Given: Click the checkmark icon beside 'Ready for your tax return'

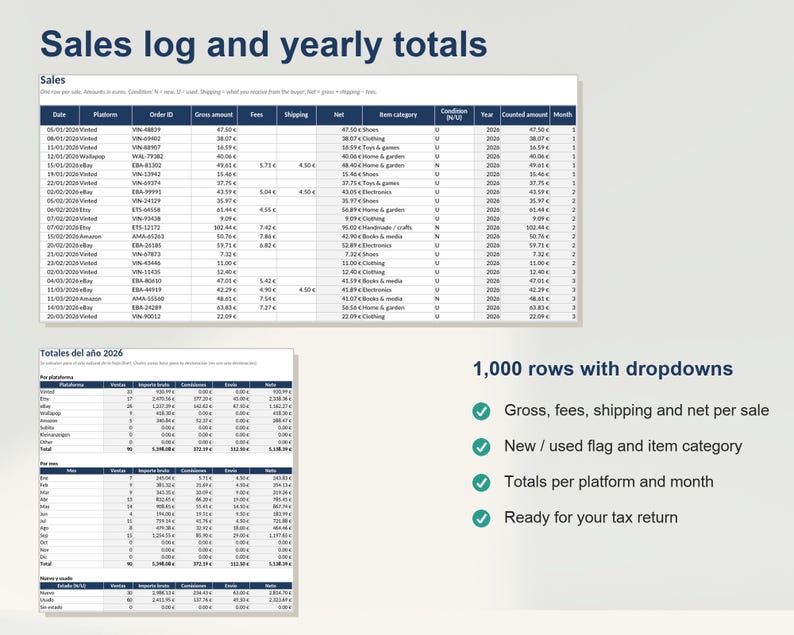Looking at the screenshot, I should click(x=481, y=519).
